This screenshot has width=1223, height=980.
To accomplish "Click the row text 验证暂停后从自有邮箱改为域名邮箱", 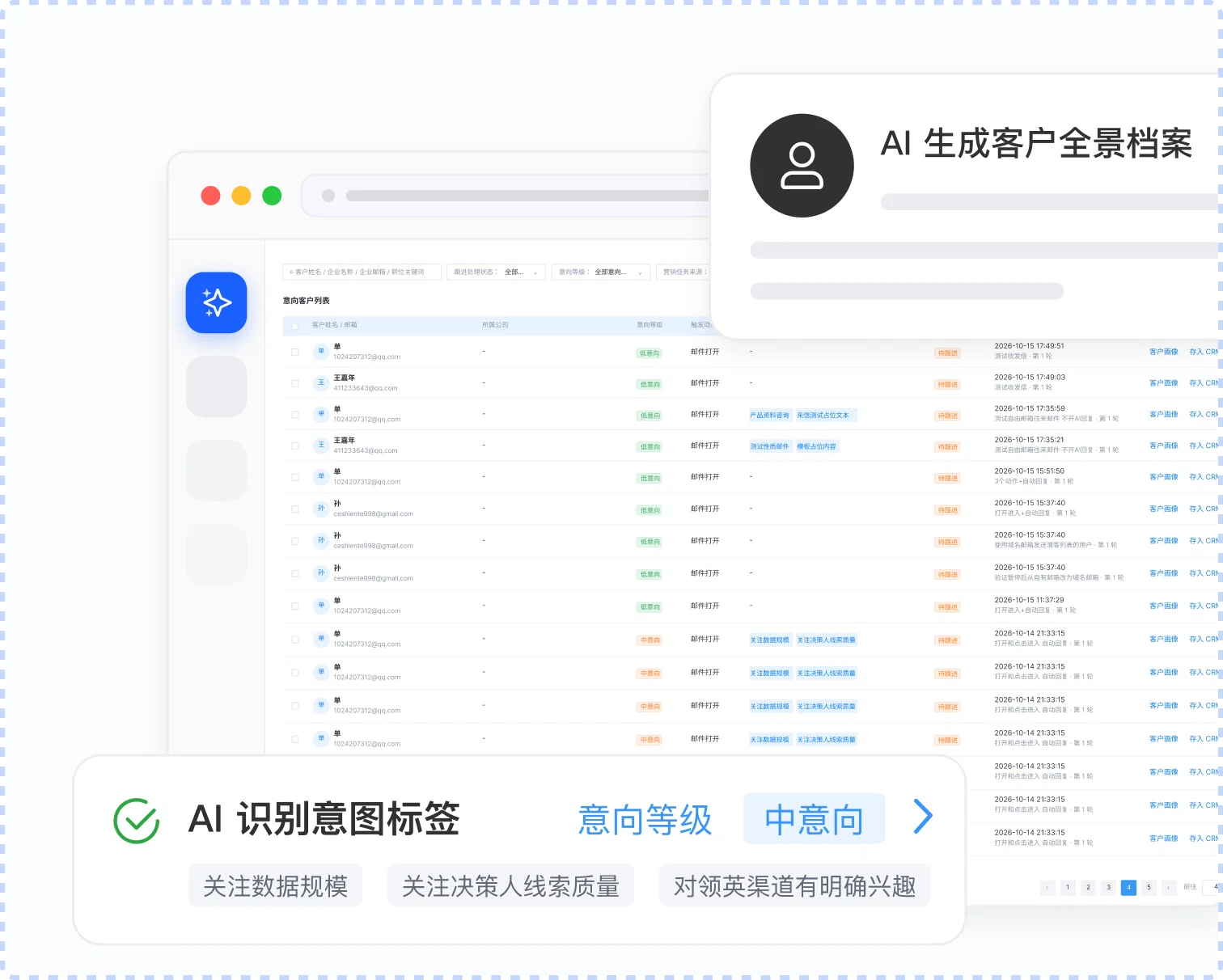I will pos(1047,577).
